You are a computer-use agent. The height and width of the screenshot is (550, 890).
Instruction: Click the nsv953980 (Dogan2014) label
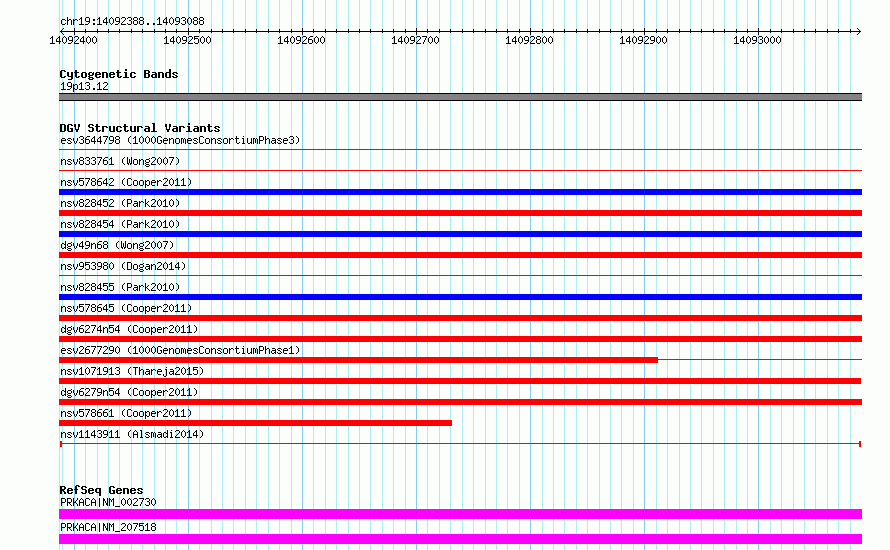click(x=123, y=266)
